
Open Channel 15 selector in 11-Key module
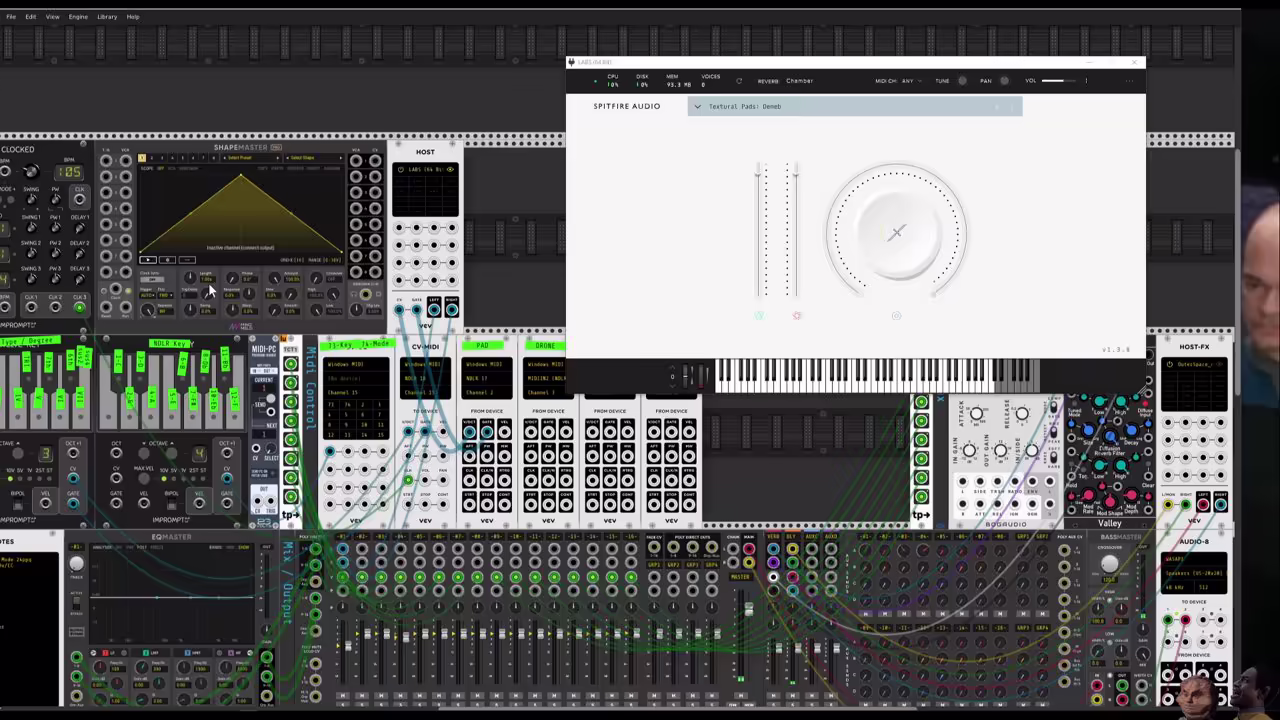[355, 393]
